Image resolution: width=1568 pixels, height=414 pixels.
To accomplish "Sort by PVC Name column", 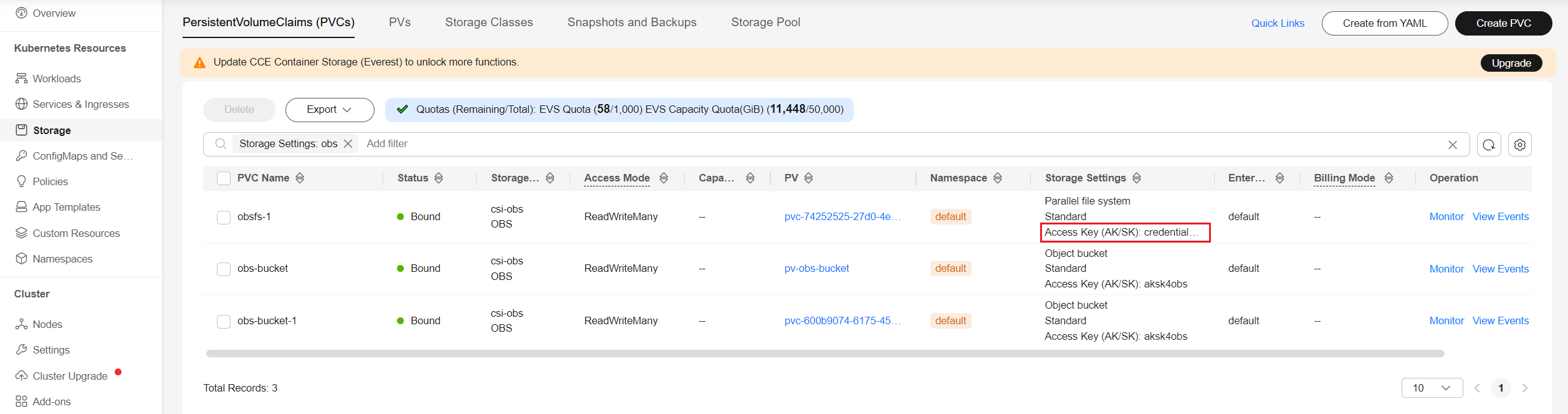I will pos(300,178).
